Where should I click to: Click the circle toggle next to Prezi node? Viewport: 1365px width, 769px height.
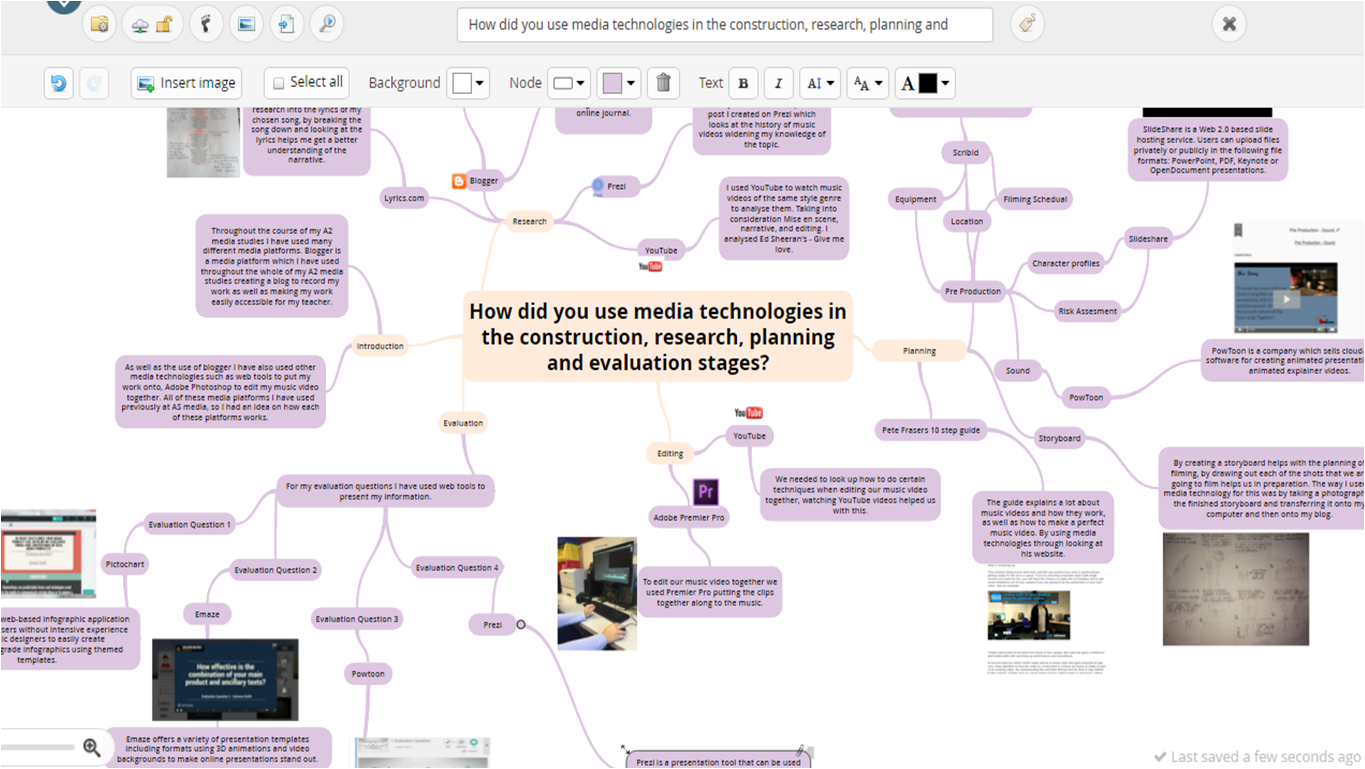(x=521, y=625)
